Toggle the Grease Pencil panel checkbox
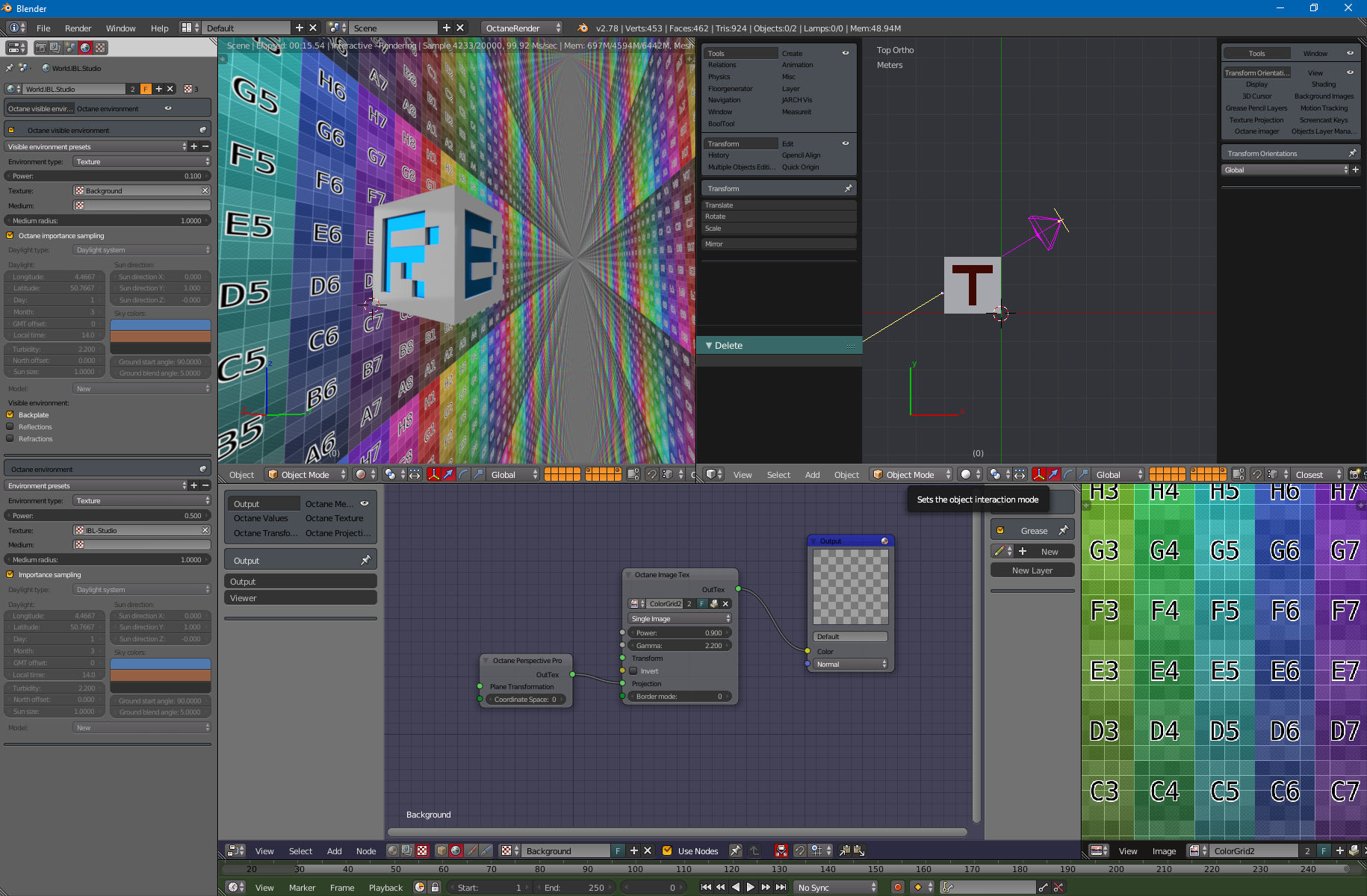Screen dimensions: 1367x896 (1000, 531)
